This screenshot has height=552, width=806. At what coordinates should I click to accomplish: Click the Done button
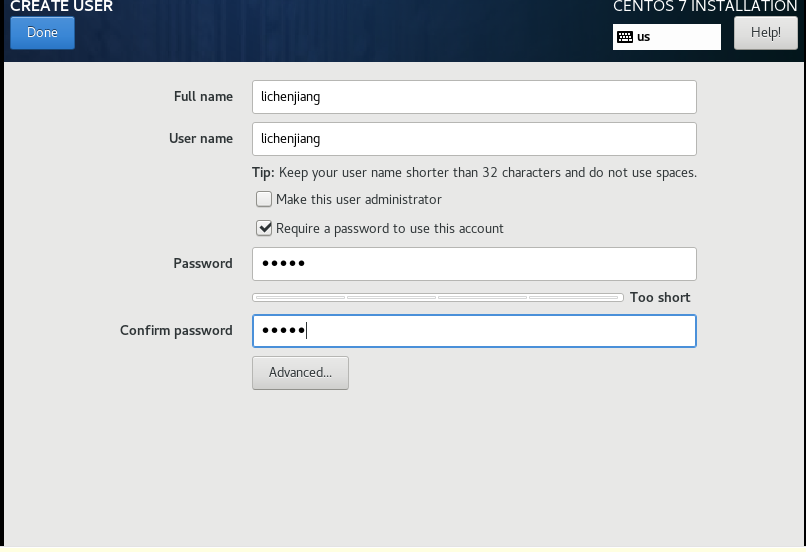coord(42,33)
